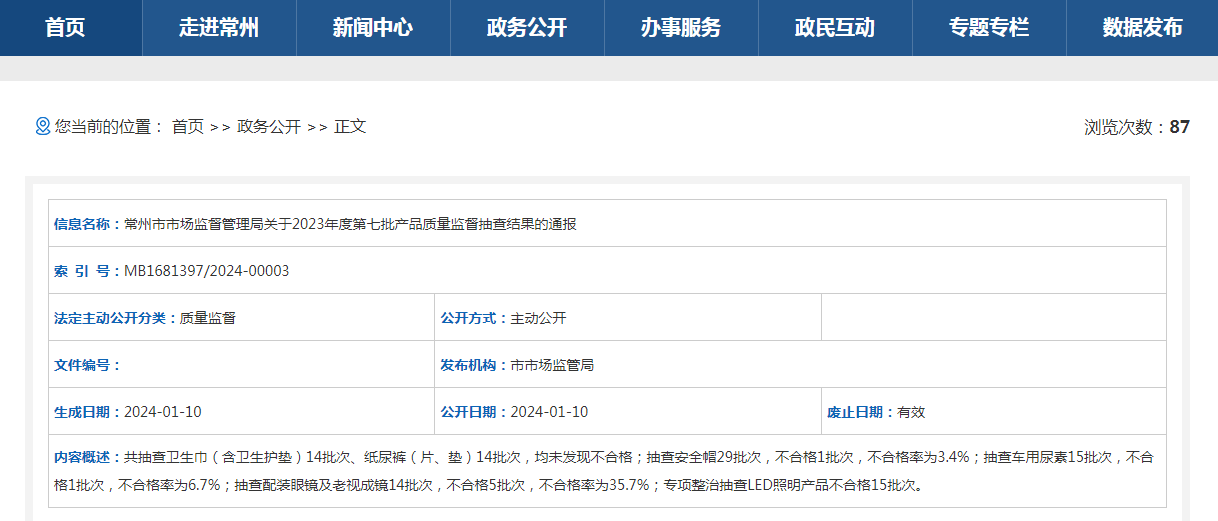
Task: Click the 主动公开 disclosure method value
Action: [x=538, y=318]
